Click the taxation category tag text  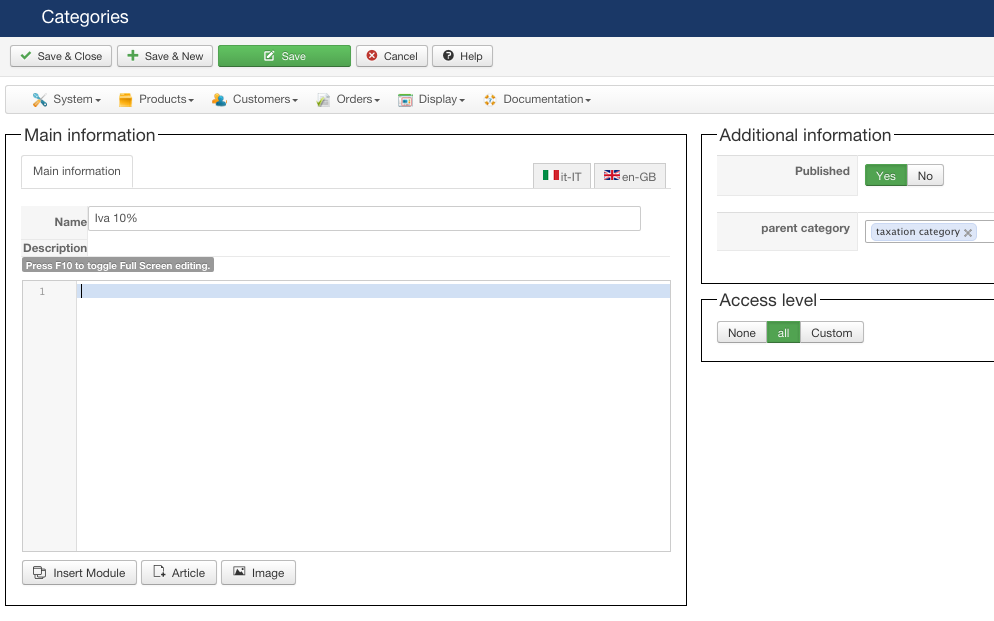(917, 232)
